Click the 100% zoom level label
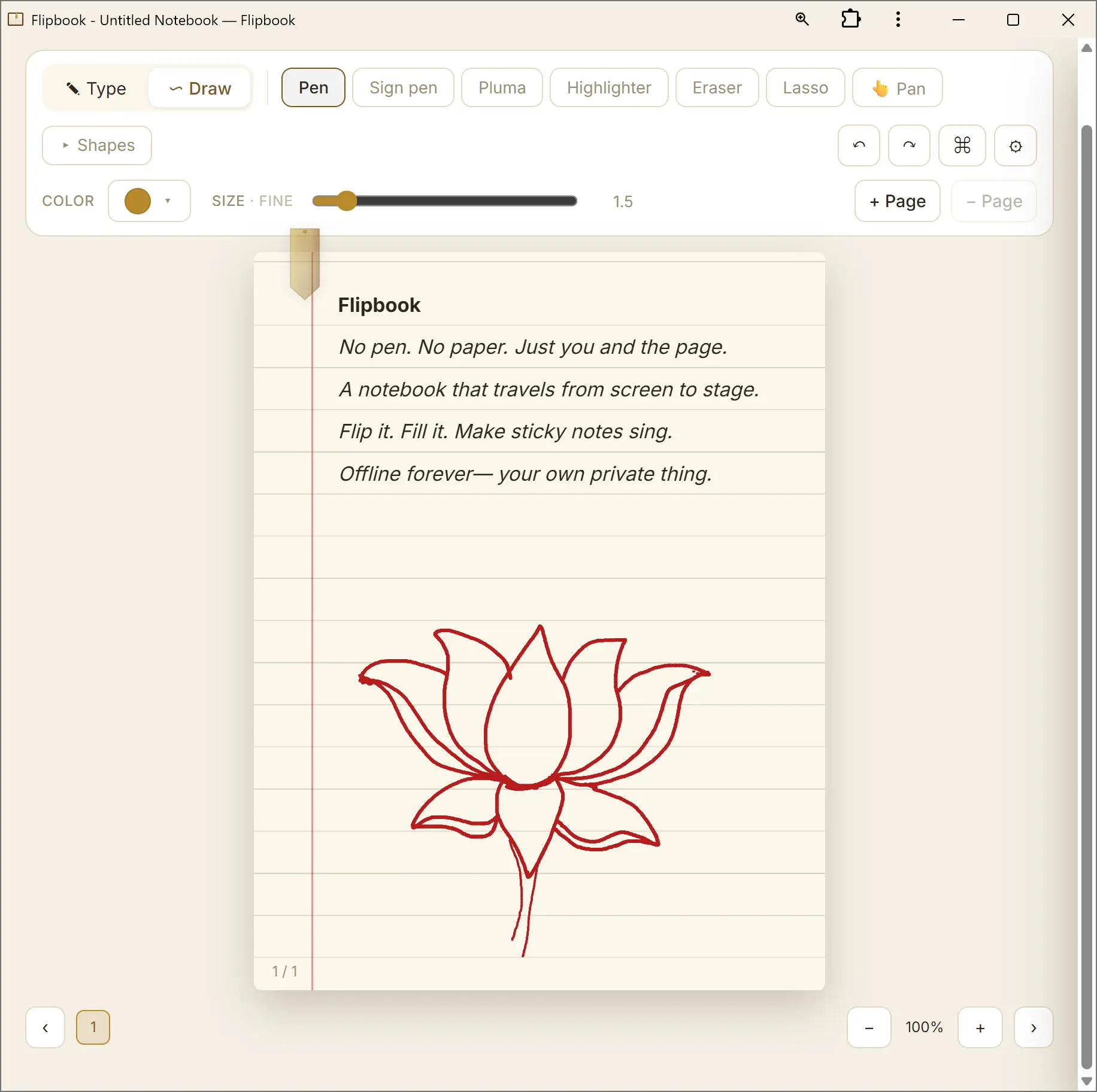This screenshot has height=1092, width=1097. tap(924, 1027)
